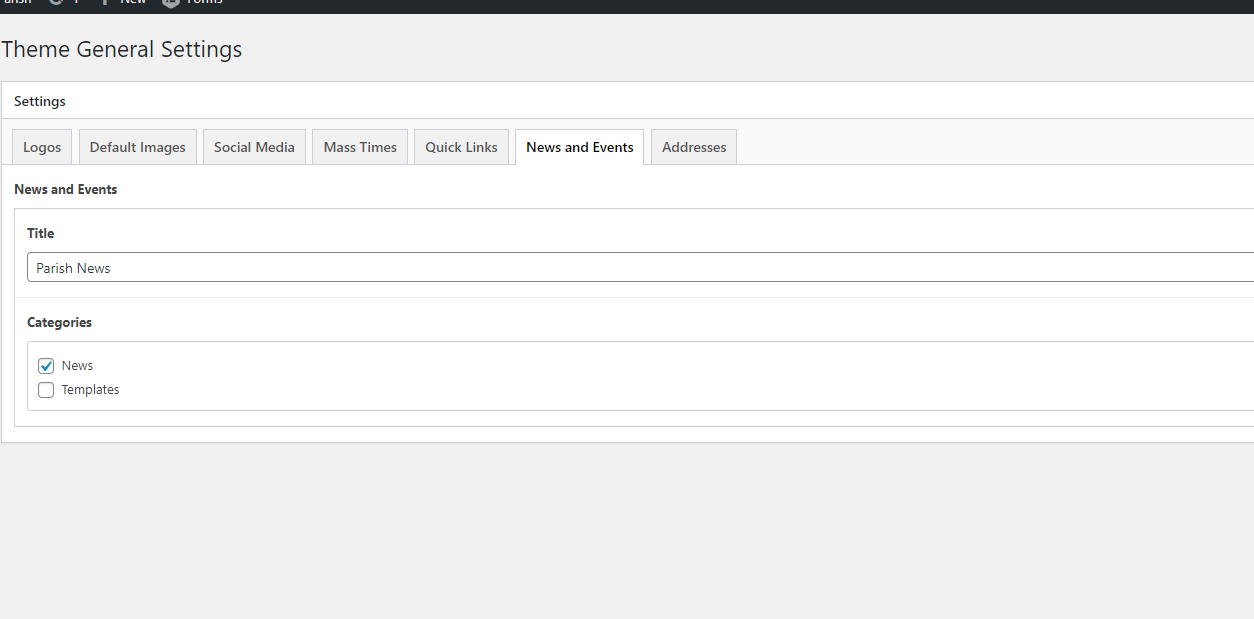The height and width of the screenshot is (619, 1254).
Task: Select the Social Media tab
Action: 254,147
